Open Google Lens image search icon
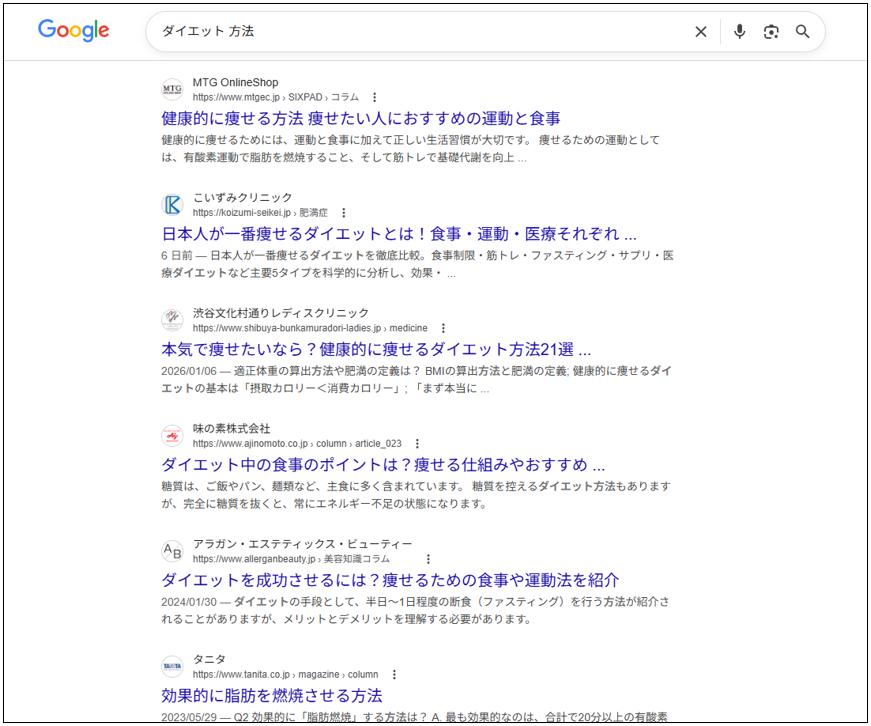Screen dimensions: 871x726 click(x=771, y=31)
